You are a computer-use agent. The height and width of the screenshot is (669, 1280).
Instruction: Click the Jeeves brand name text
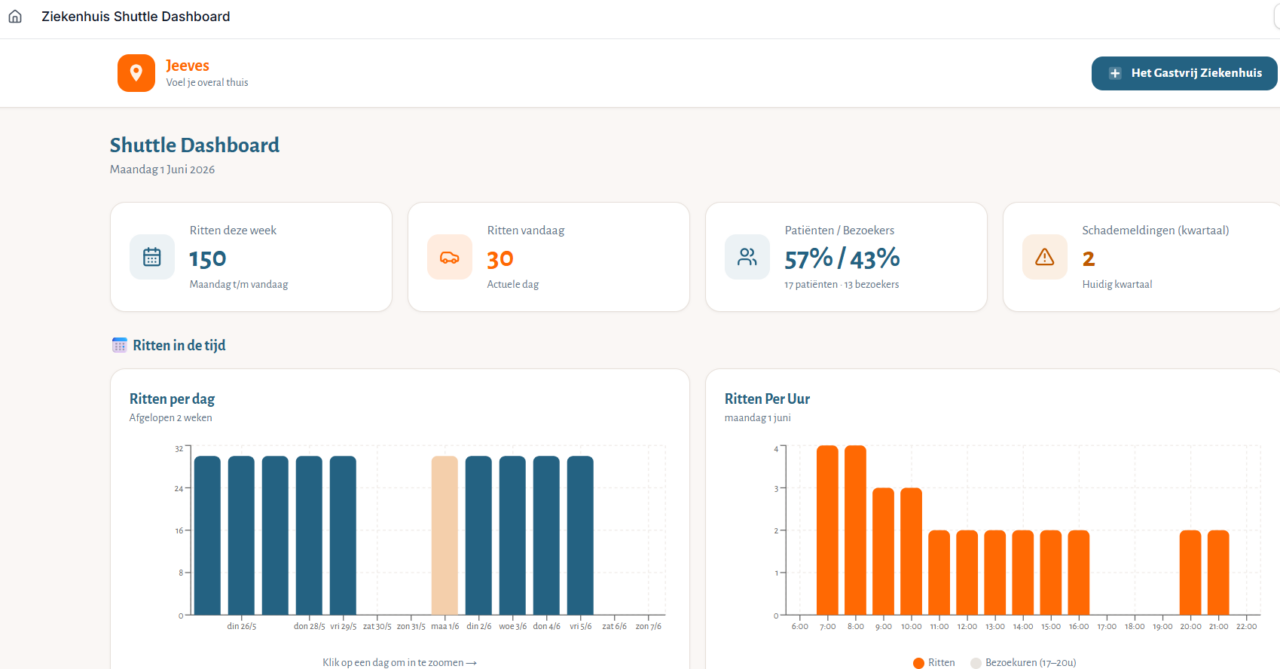click(187, 66)
